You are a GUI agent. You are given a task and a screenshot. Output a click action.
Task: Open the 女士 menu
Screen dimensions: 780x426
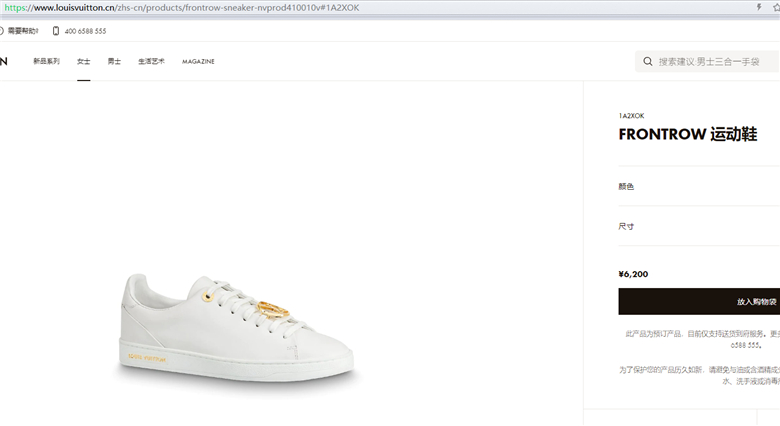click(x=84, y=61)
